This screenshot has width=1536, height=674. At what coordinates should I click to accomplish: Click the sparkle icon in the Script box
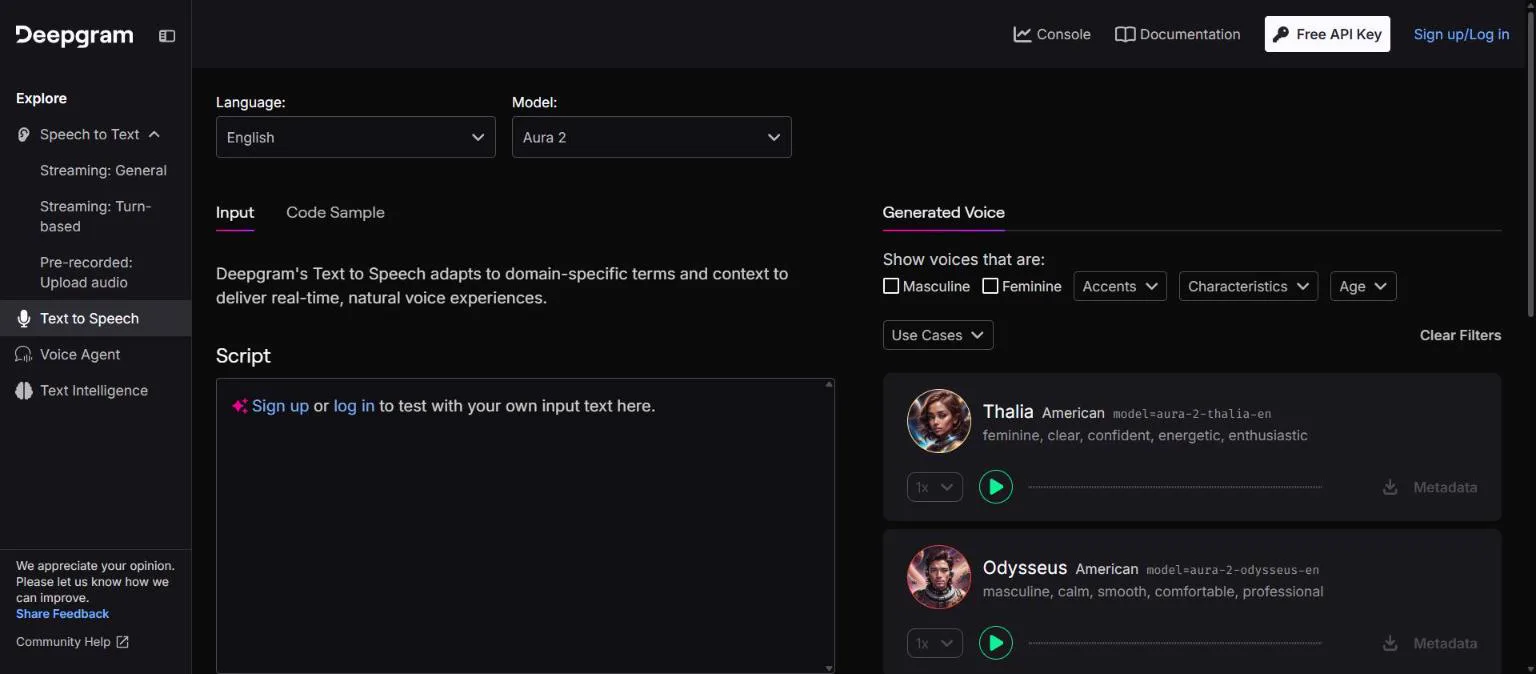(240, 406)
